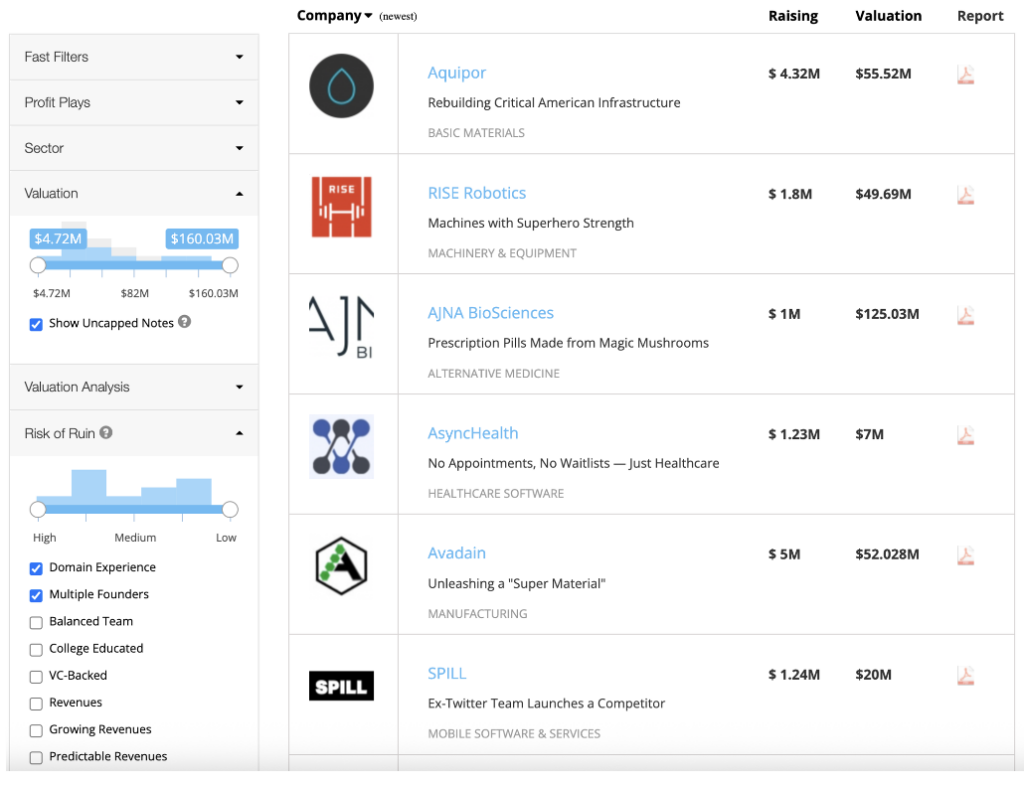Click the AJNA BioSciences logo

pos(342,327)
